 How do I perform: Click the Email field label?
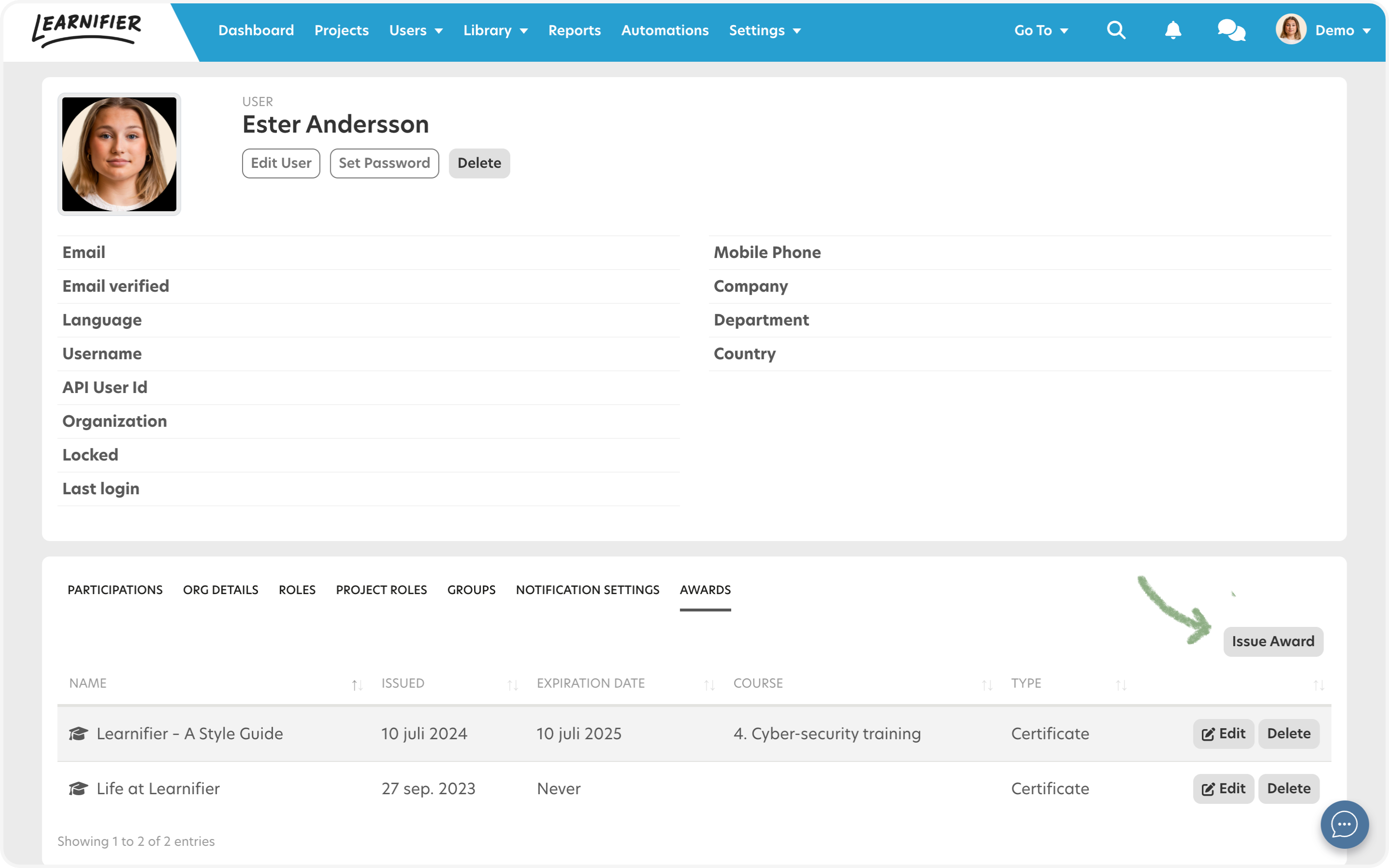click(x=83, y=252)
